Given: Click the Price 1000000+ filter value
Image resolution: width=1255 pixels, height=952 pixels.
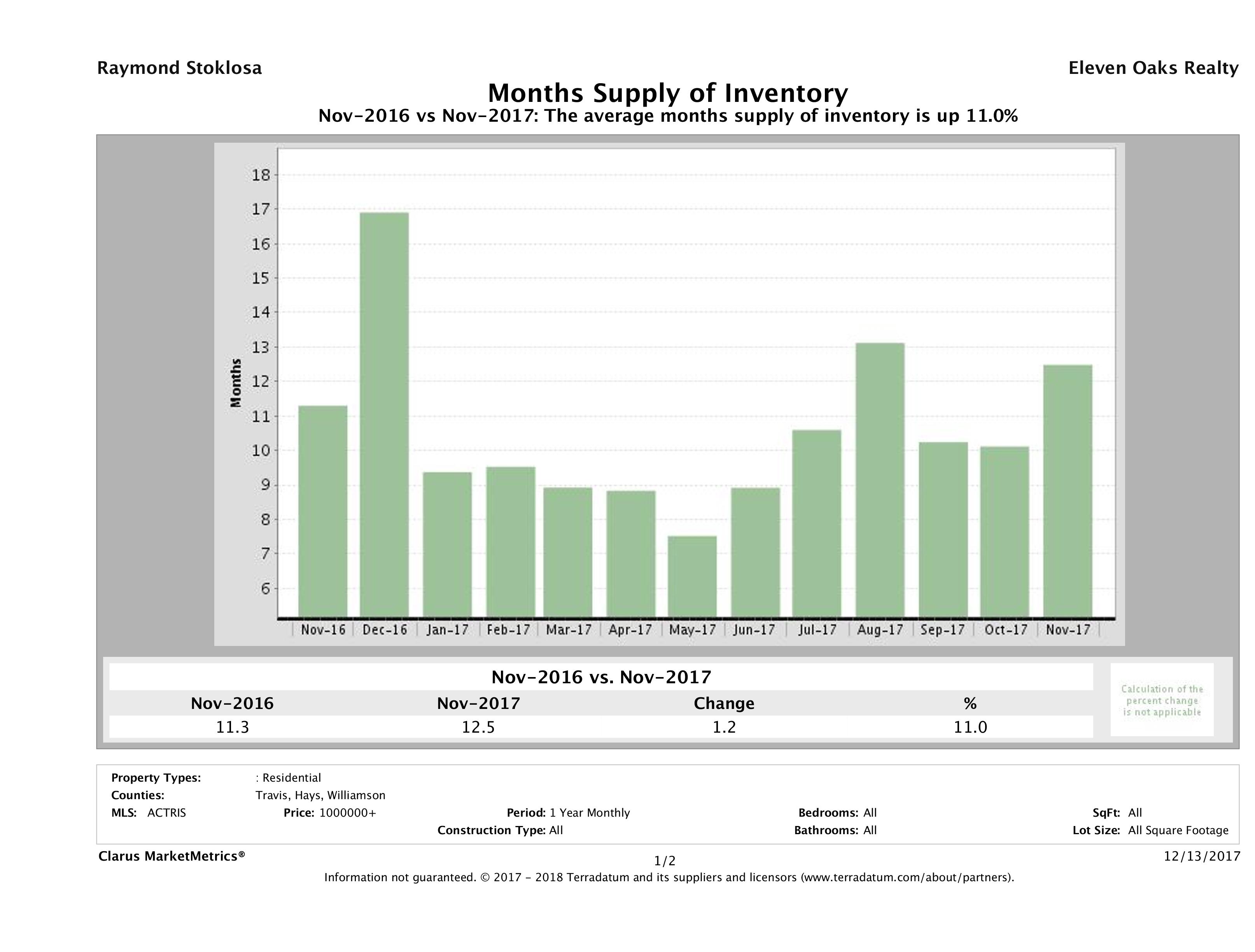Looking at the screenshot, I should [347, 812].
